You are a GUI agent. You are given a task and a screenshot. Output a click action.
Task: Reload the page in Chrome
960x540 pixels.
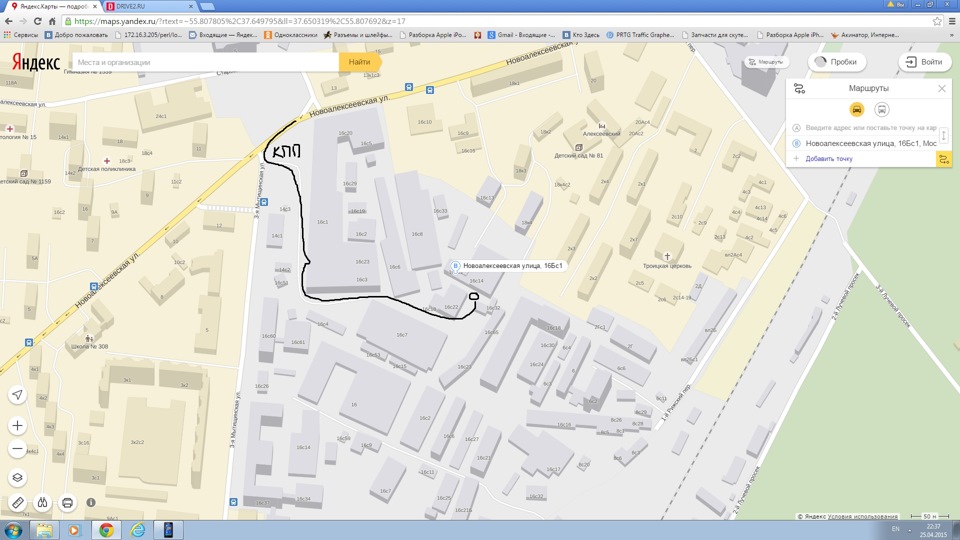click(38, 21)
